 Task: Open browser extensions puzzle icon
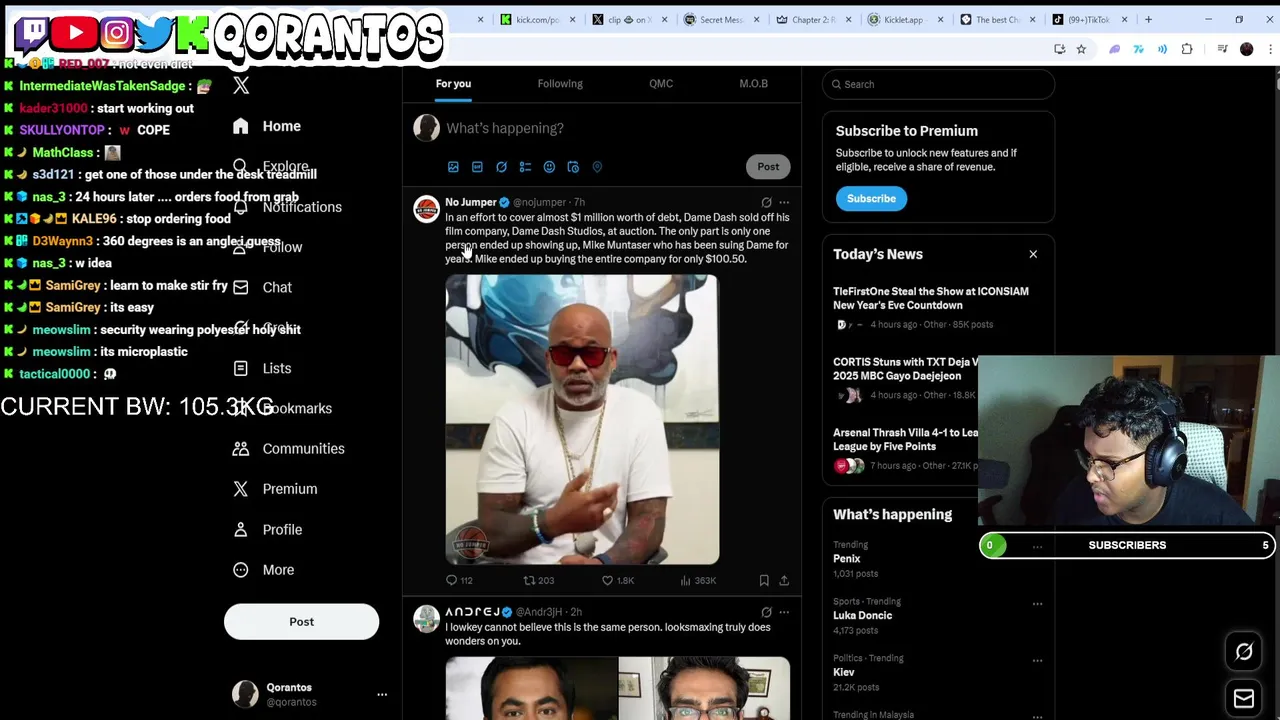[x=1187, y=49]
